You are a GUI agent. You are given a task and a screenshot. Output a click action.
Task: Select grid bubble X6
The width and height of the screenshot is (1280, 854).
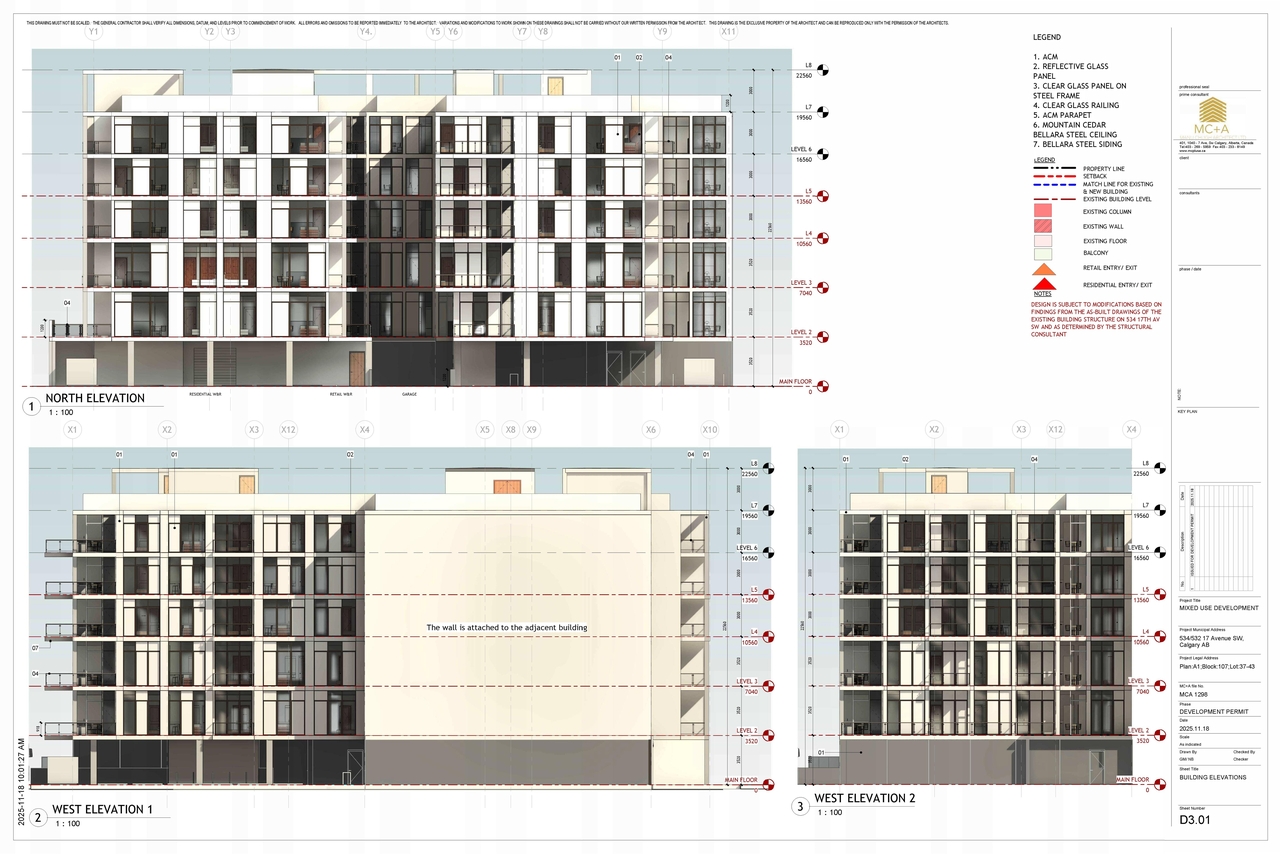coord(651,430)
